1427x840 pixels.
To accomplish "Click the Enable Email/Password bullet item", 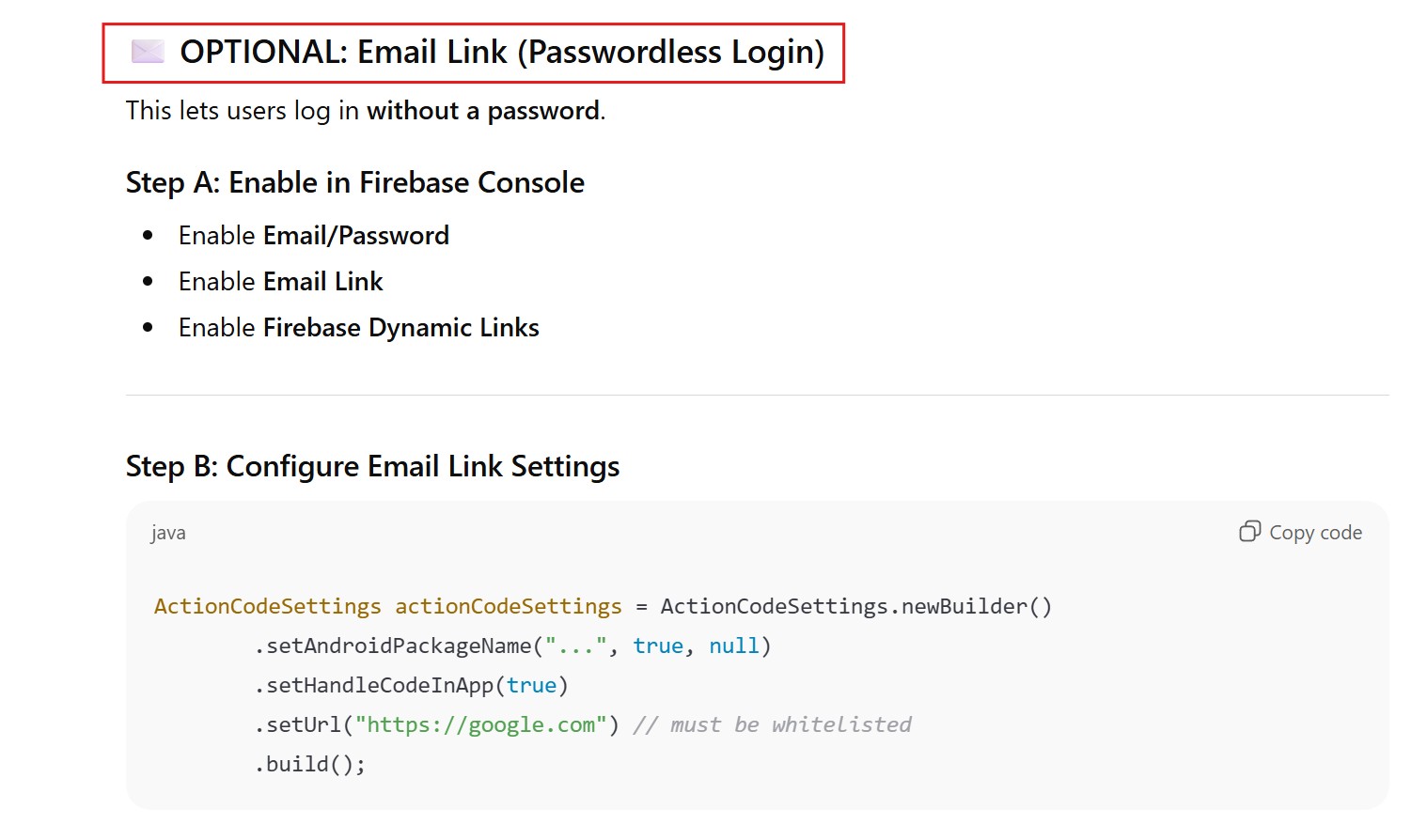I will (313, 235).
